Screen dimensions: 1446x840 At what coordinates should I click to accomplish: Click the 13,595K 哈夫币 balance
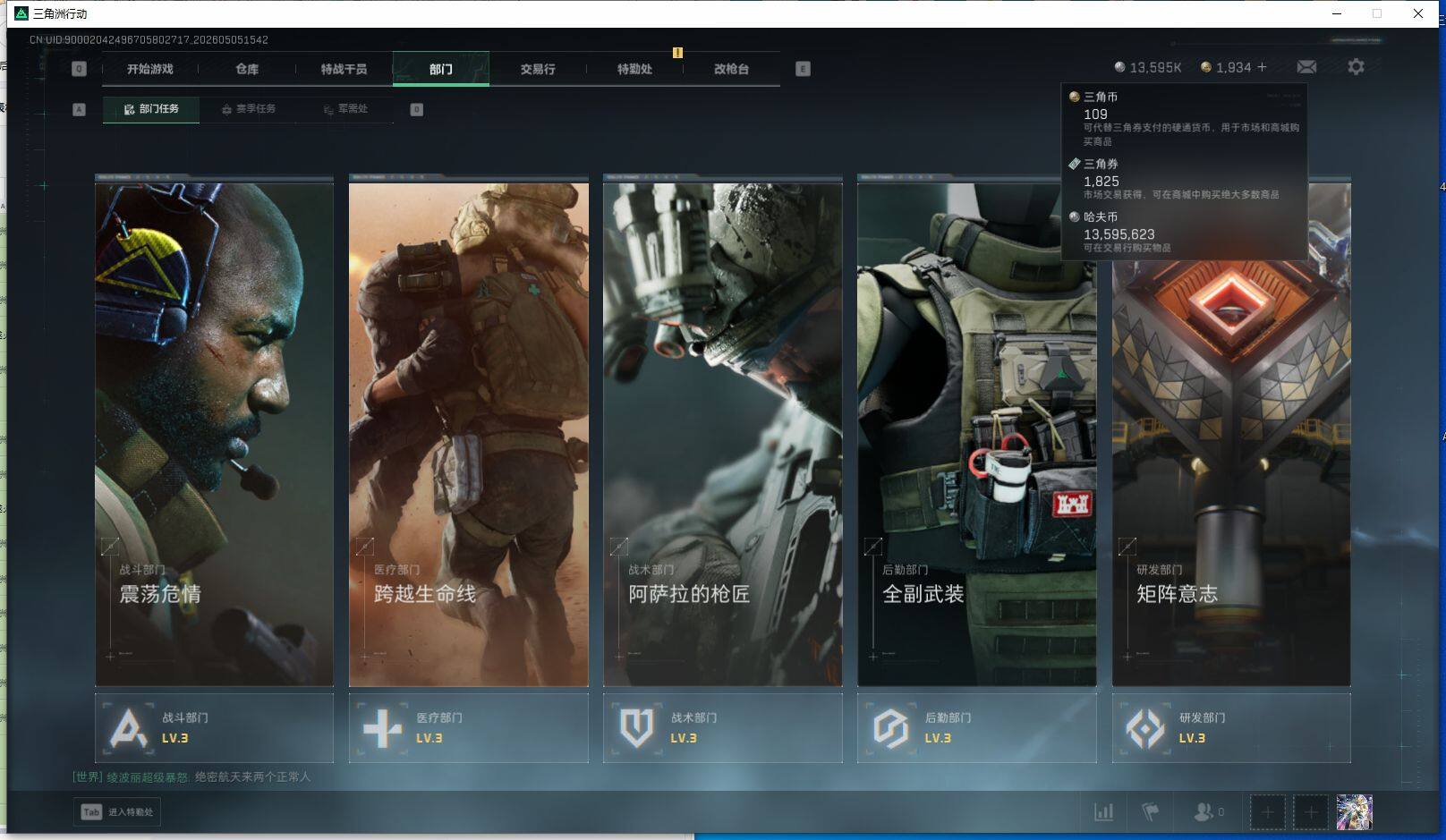pyautogui.click(x=1148, y=67)
